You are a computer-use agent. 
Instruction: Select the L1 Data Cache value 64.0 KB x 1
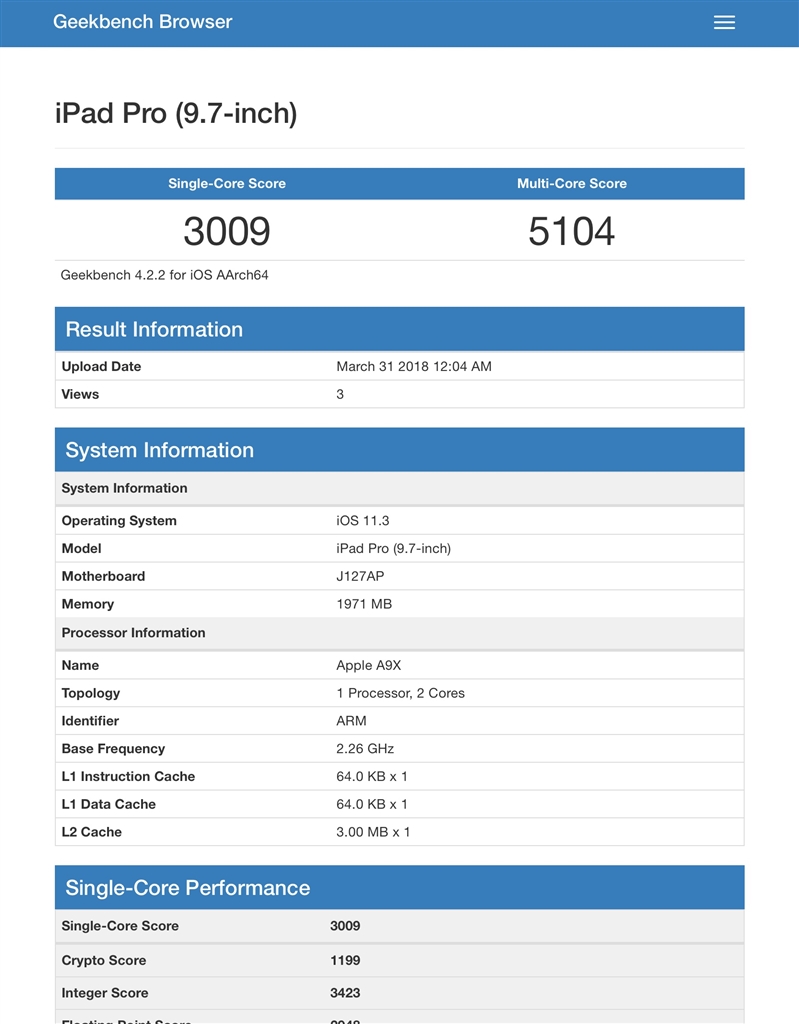(372, 804)
